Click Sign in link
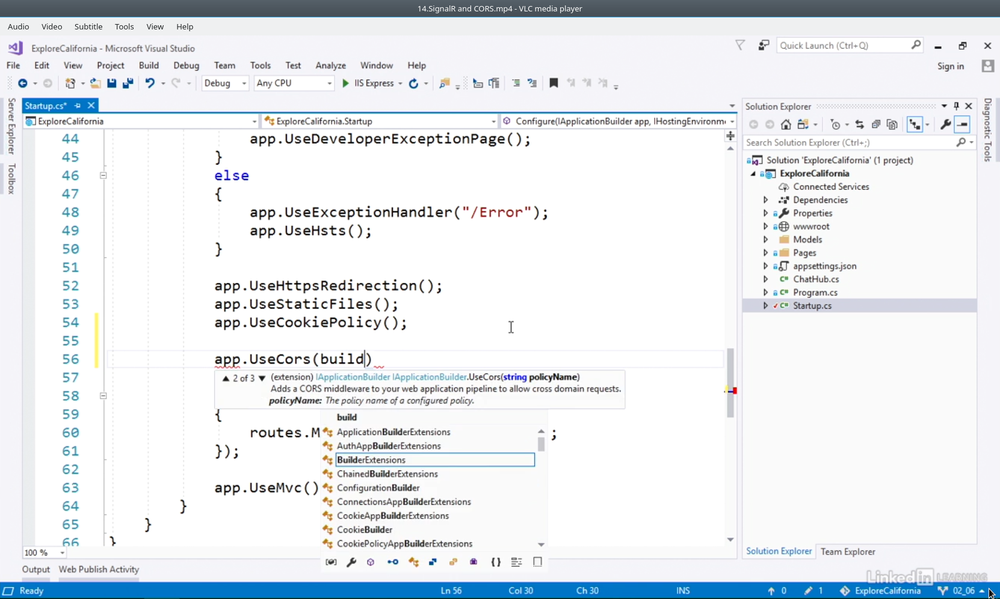Image resolution: width=1000 pixels, height=599 pixels. point(950,66)
